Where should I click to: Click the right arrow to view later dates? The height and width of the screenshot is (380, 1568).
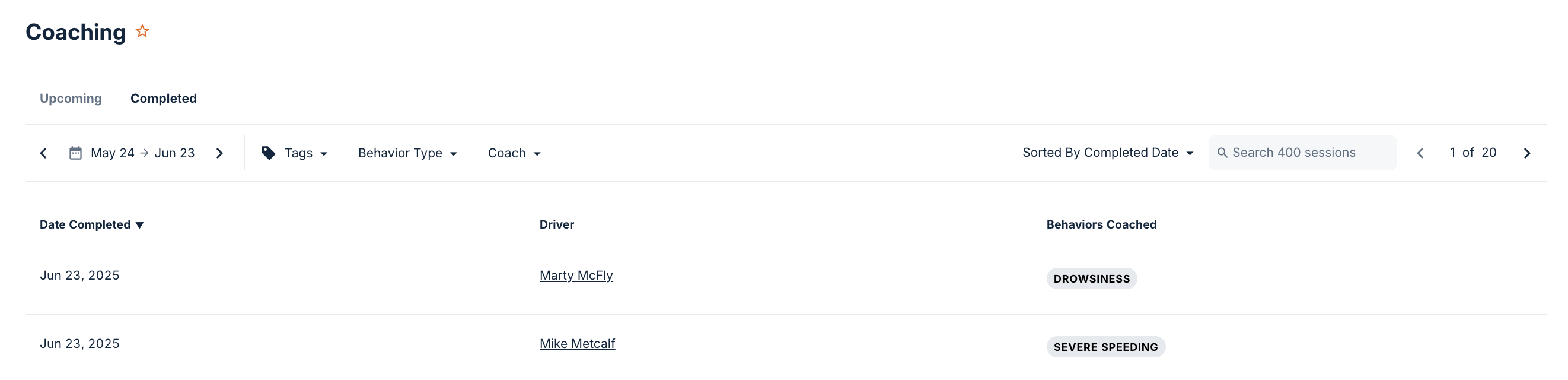pos(220,153)
